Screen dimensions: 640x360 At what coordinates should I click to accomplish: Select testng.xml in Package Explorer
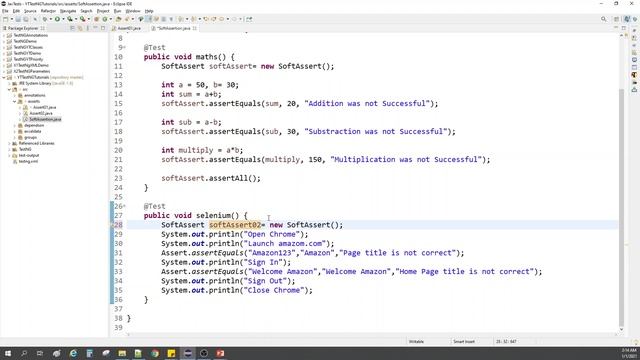coord(28,161)
